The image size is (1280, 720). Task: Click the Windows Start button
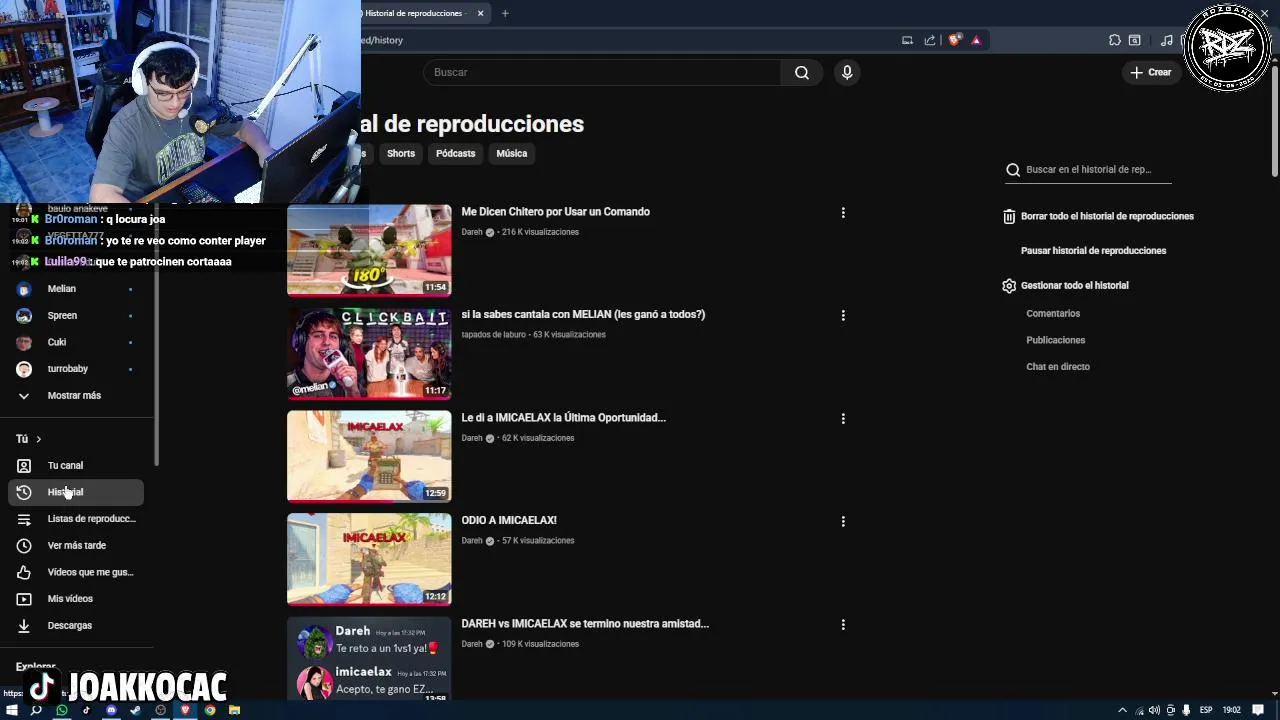(x=12, y=710)
